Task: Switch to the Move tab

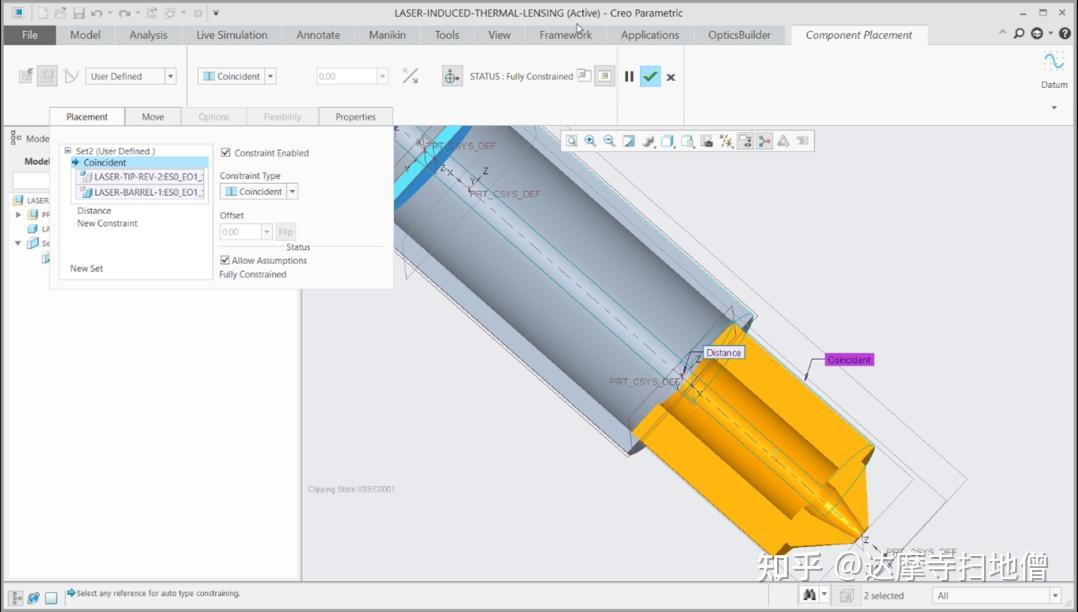Action: pyautogui.click(x=152, y=117)
